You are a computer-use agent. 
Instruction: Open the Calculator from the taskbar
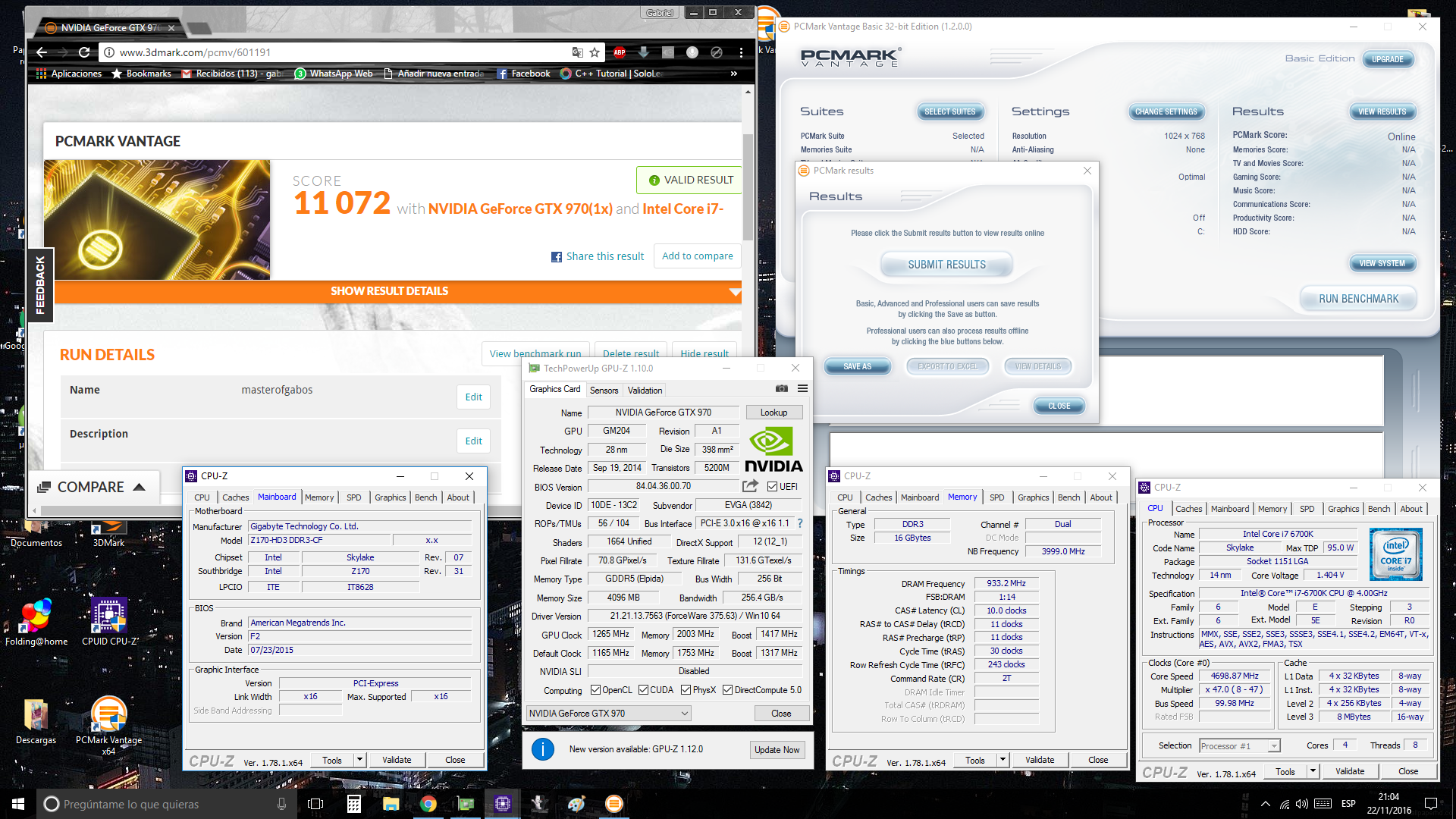pyautogui.click(x=353, y=804)
